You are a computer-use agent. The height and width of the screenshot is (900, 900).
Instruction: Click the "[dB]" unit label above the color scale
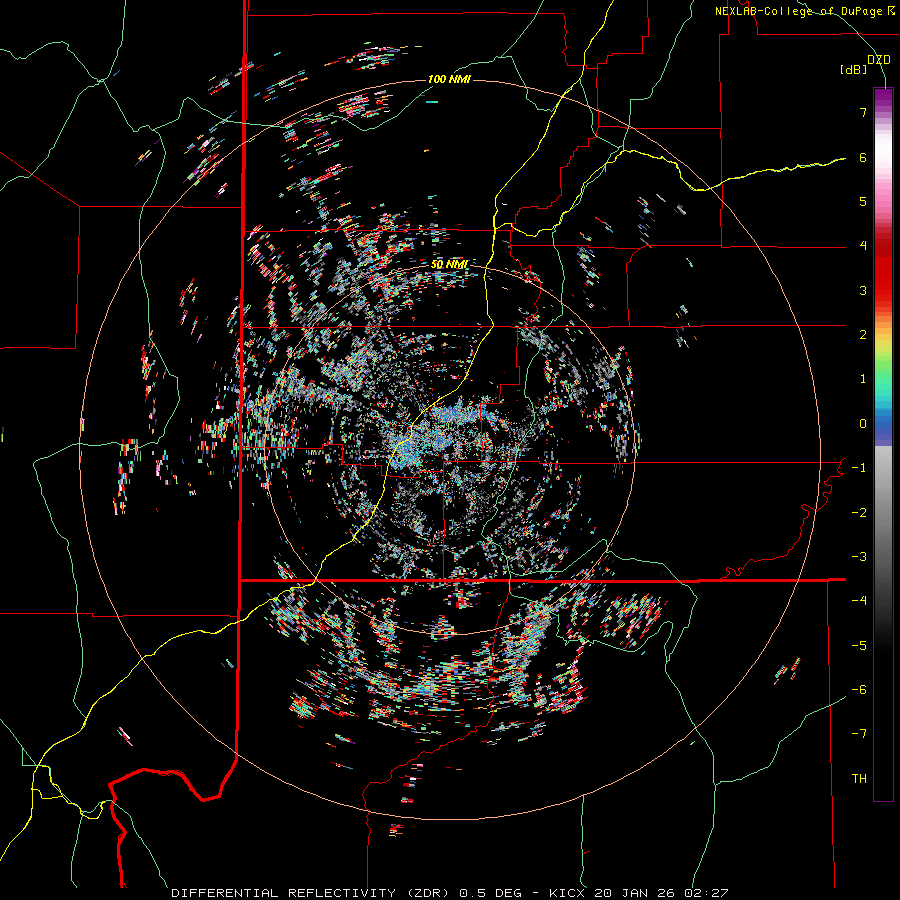point(853,70)
